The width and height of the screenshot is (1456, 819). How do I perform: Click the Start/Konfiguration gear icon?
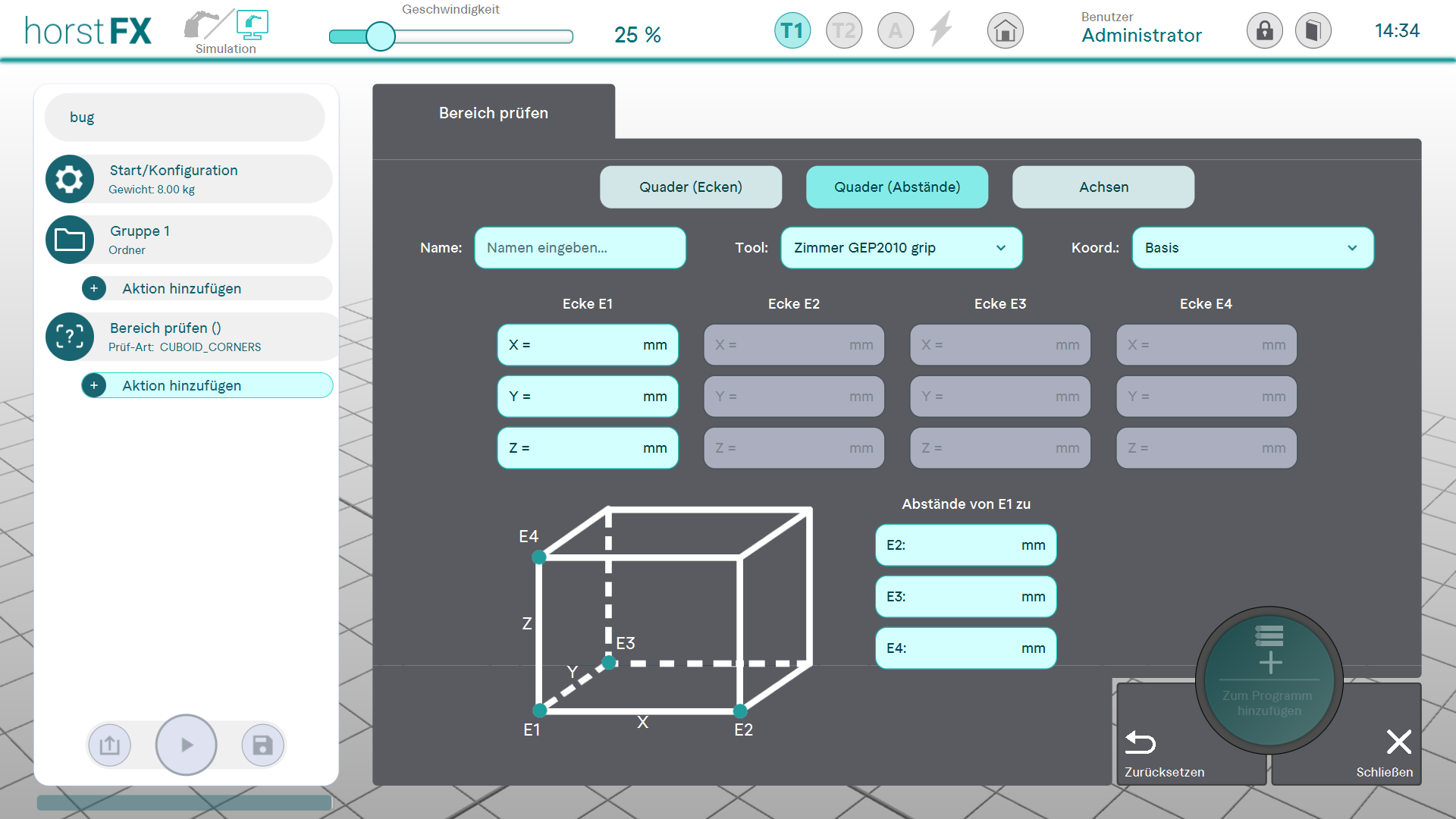coord(70,179)
